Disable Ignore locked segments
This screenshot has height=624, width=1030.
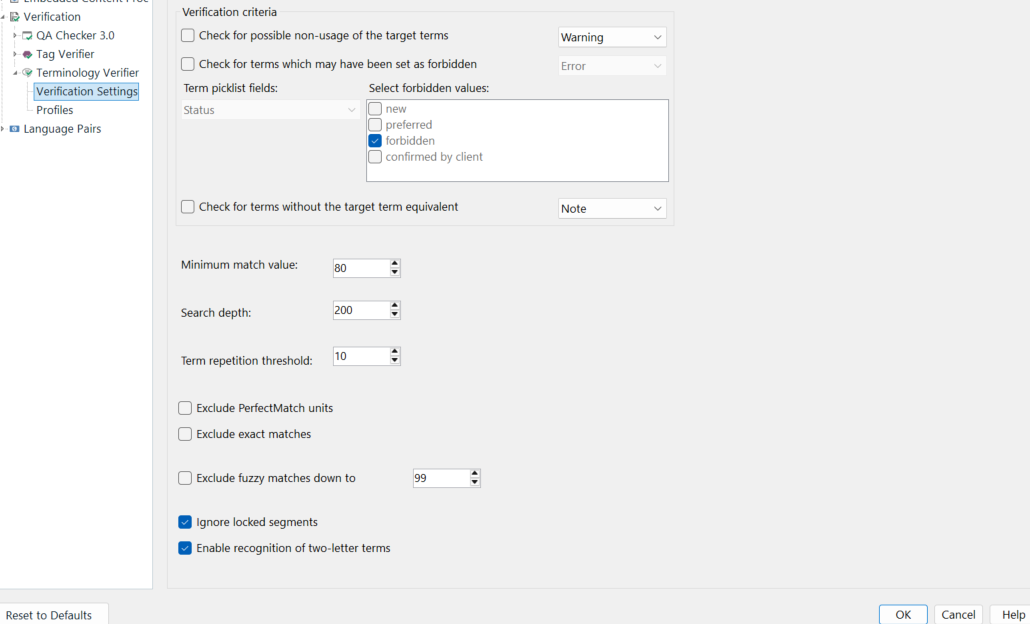coord(184,521)
